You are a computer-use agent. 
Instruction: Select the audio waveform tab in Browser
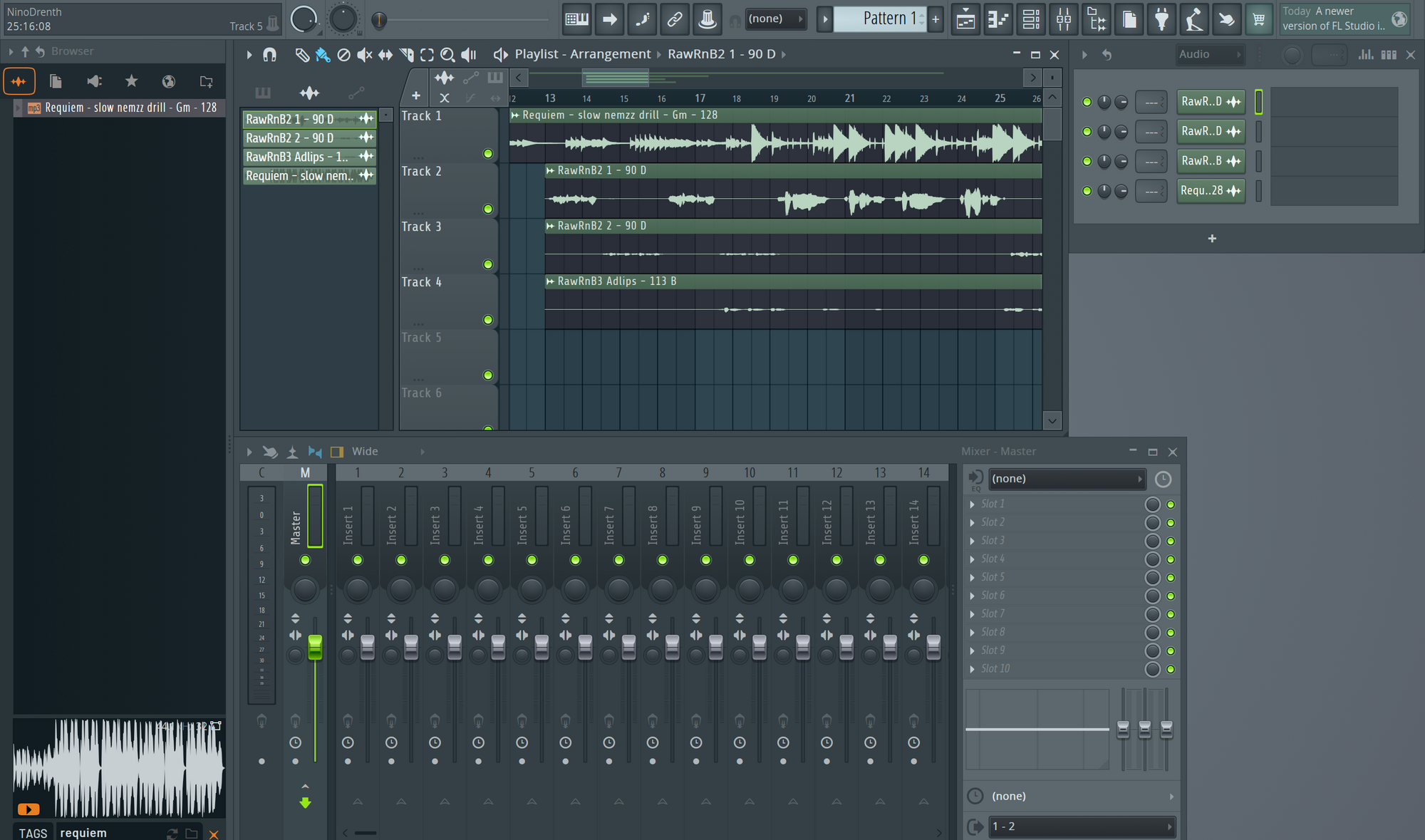click(x=19, y=81)
